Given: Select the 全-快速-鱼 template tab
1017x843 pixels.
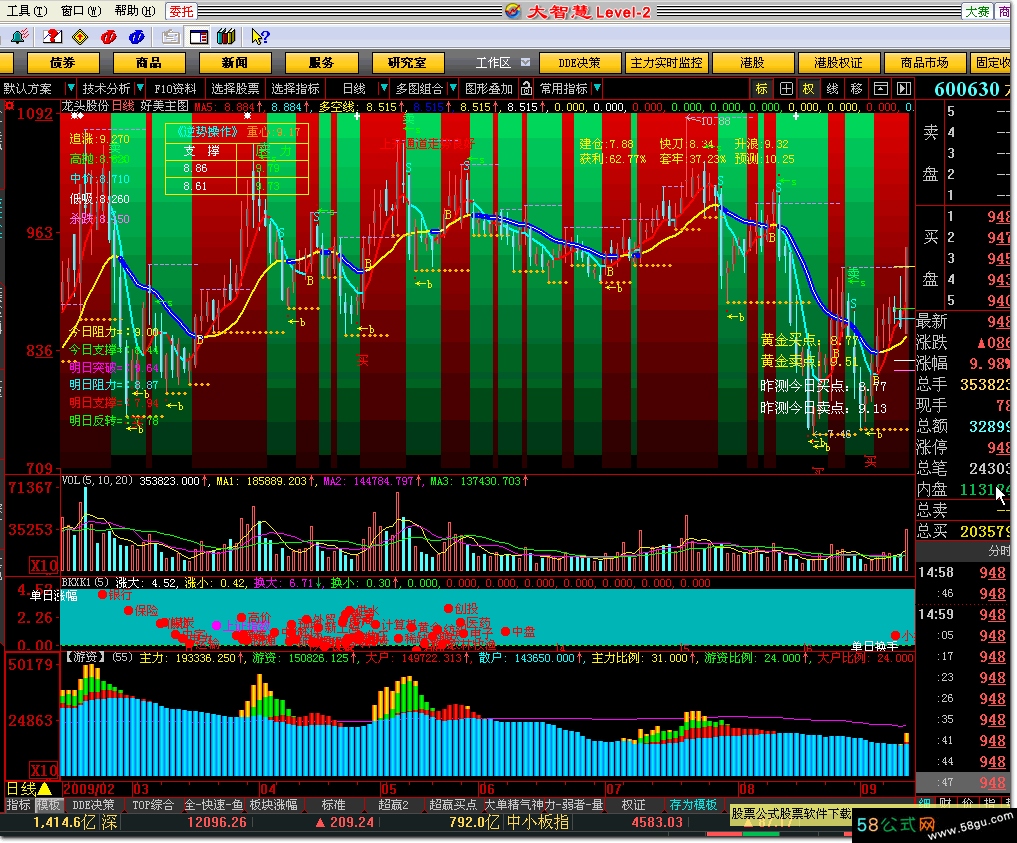Looking at the screenshot, I should 213,805.
